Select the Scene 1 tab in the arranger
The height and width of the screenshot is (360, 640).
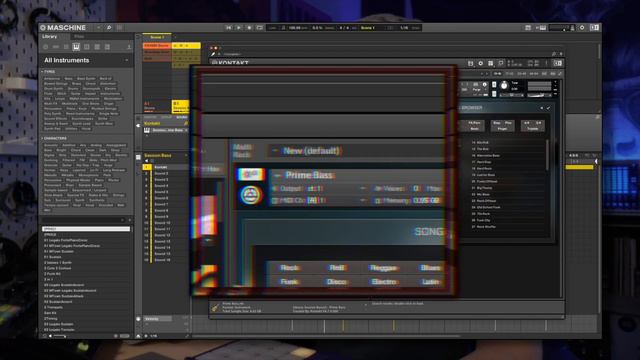click(x=157, y=37)
